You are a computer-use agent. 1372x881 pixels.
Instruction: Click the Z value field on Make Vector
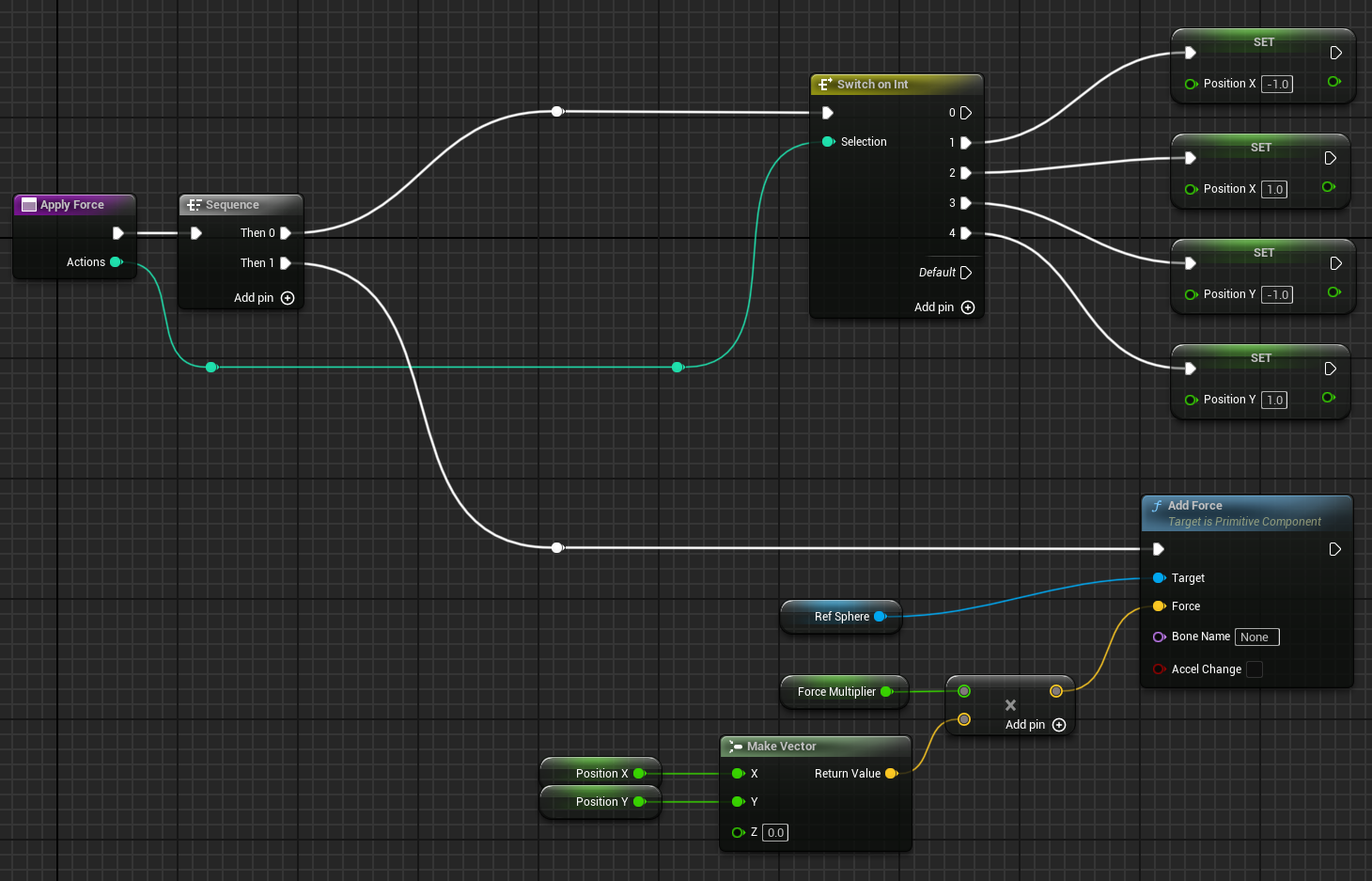[775, 833]
